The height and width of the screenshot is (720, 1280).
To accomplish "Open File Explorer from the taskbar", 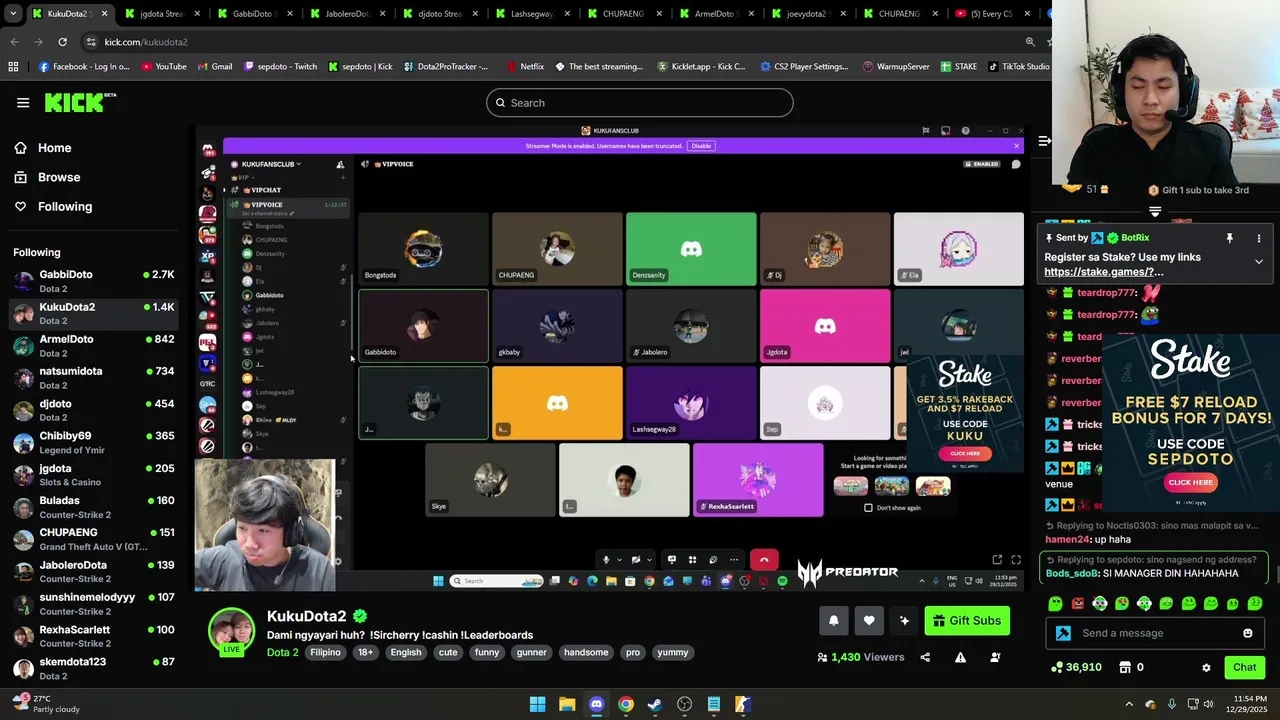I will click(x=567, y=704).
